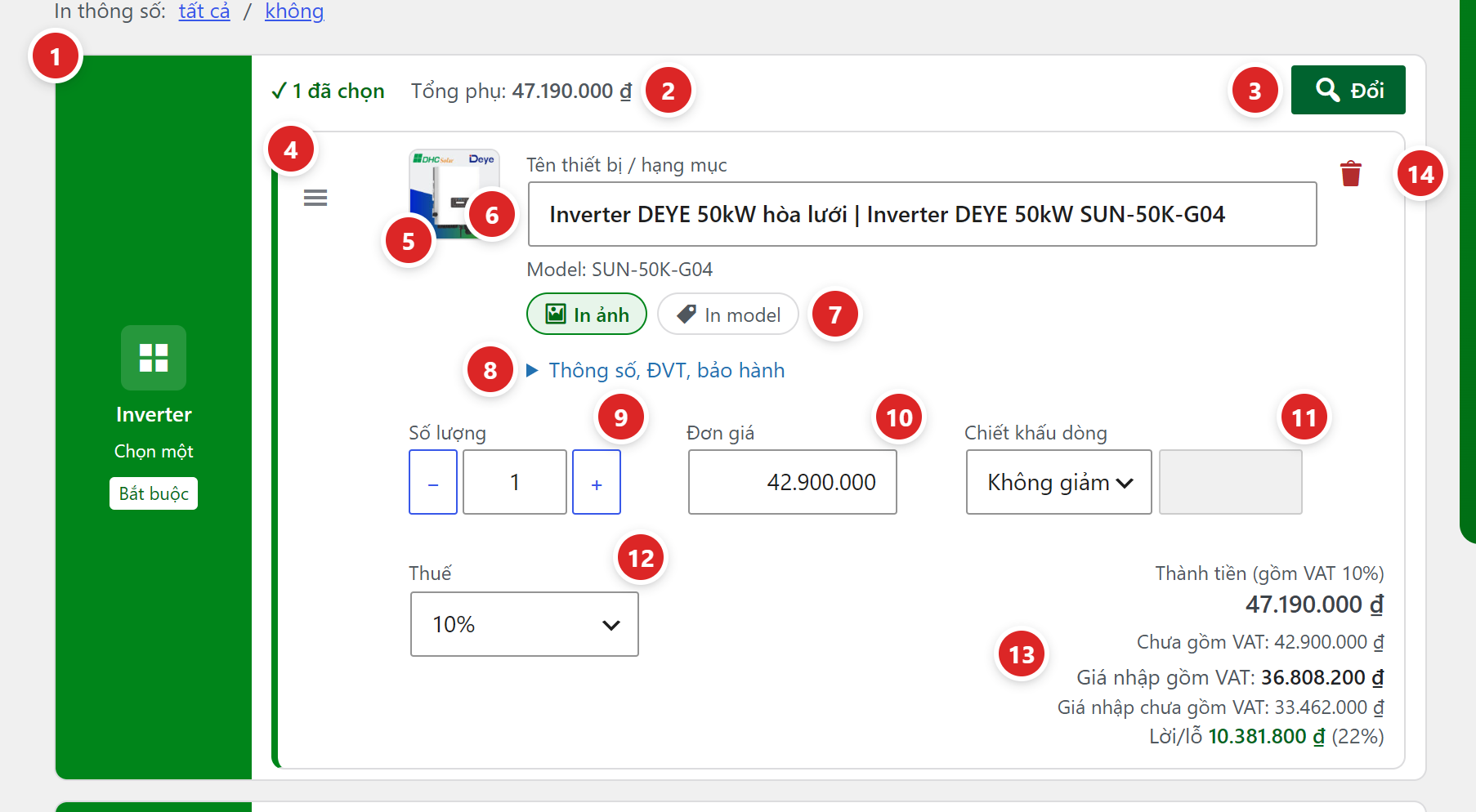This screenshot has height=812, width=1476.
Task: Click the Chưa gồm VAT: 42.900.000 line
Action: click(1260, 642)
